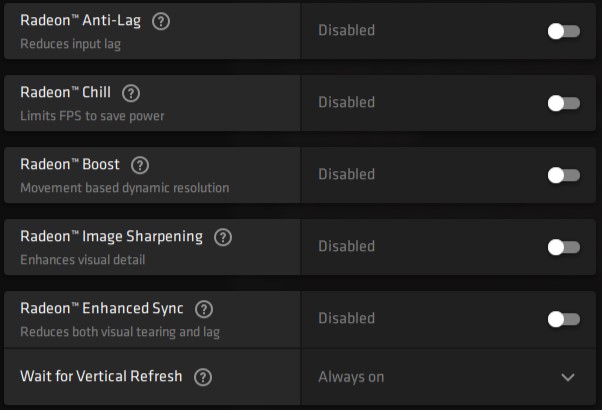Screen dimensions: 602x410
Task: Click the question mark next to Image Sharpening
Action: pos(223,237)
